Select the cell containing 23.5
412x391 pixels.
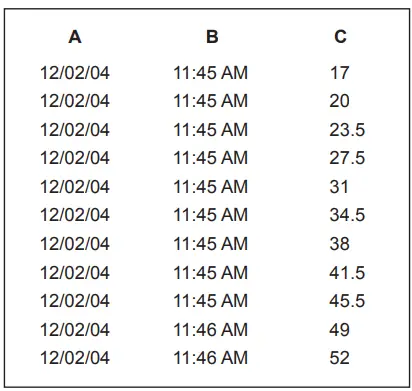(x=347, y=130)
